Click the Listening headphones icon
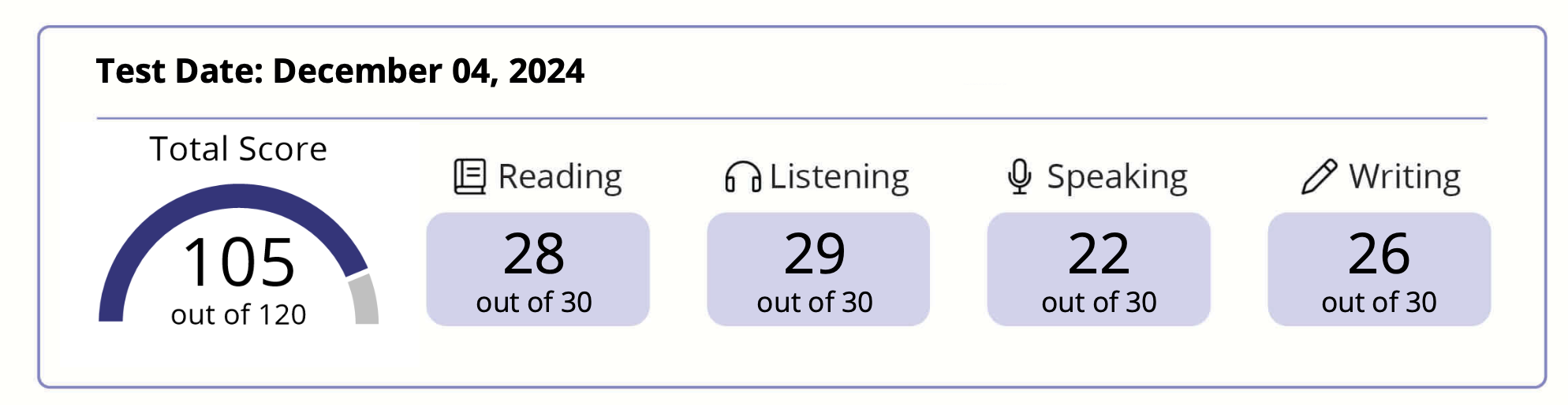Image resolution: width=1568 pixels, height=405 pixels. click(743, 176)
